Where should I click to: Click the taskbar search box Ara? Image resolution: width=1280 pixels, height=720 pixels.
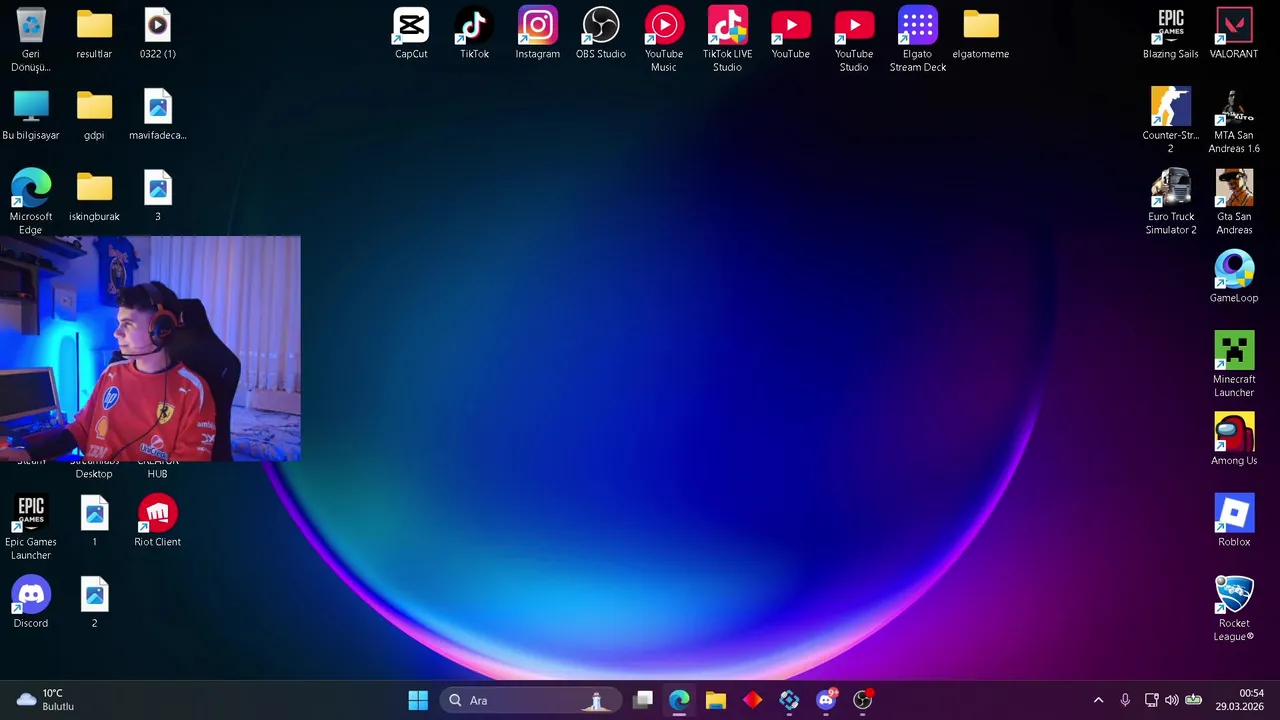(x=530, y=700)
